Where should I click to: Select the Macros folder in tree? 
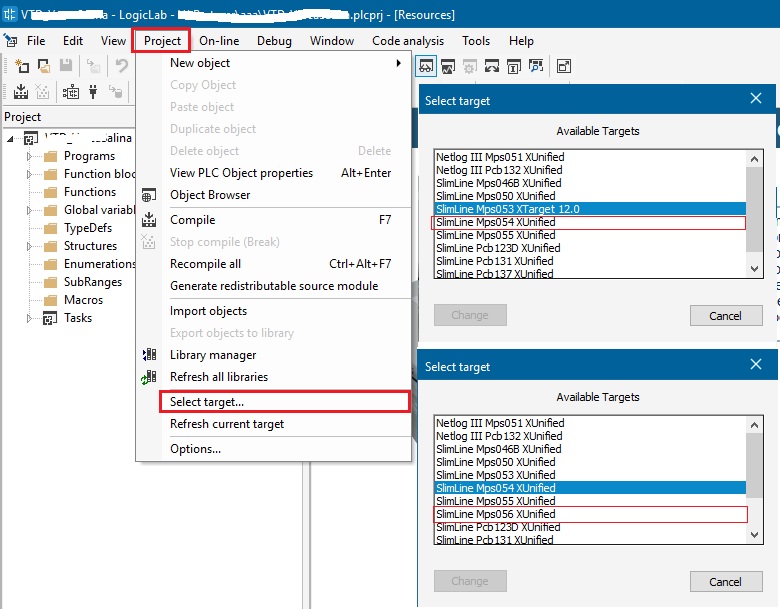tap(83, 300)
